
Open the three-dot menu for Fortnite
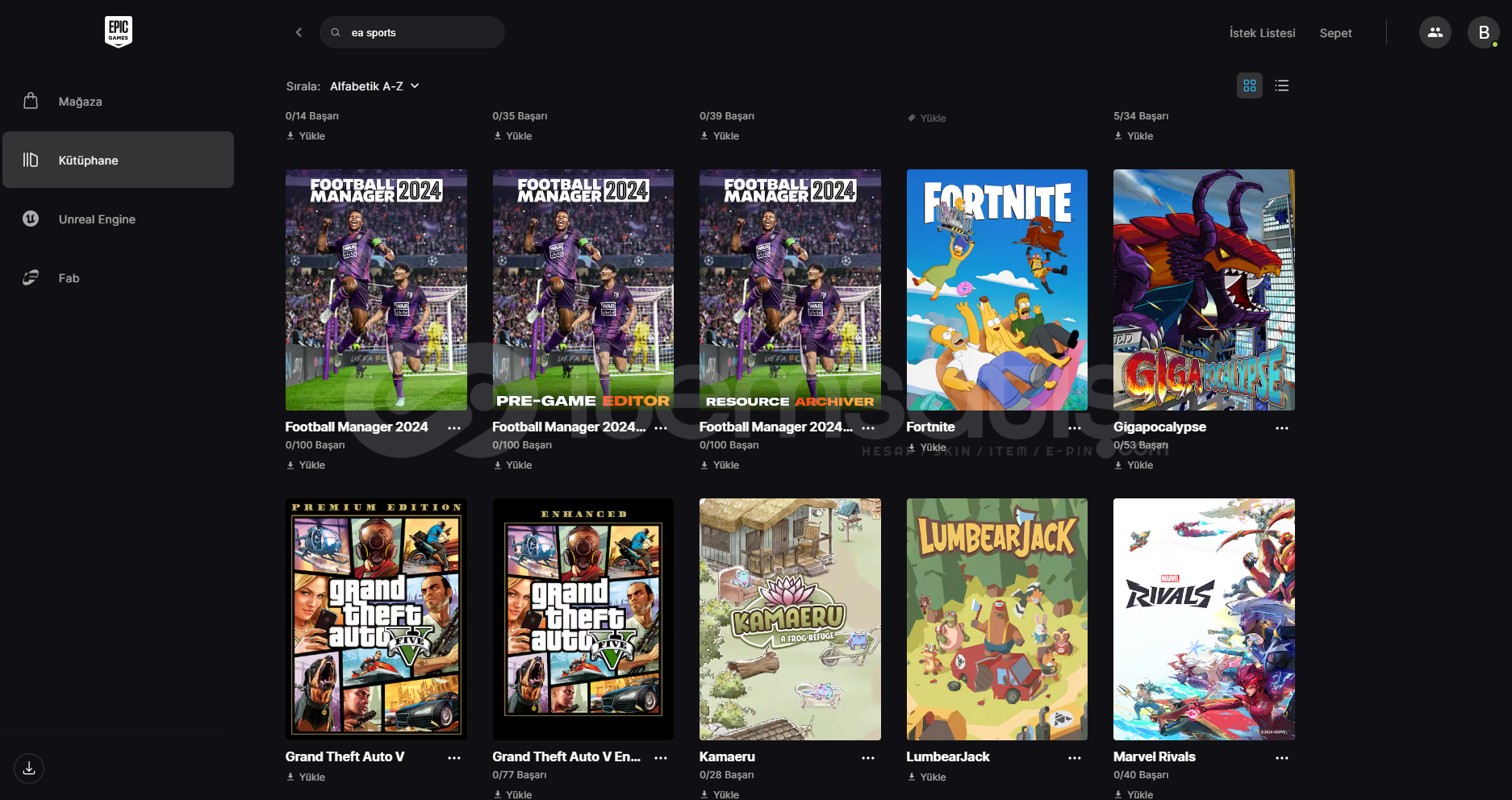[x=1075, y=428]
